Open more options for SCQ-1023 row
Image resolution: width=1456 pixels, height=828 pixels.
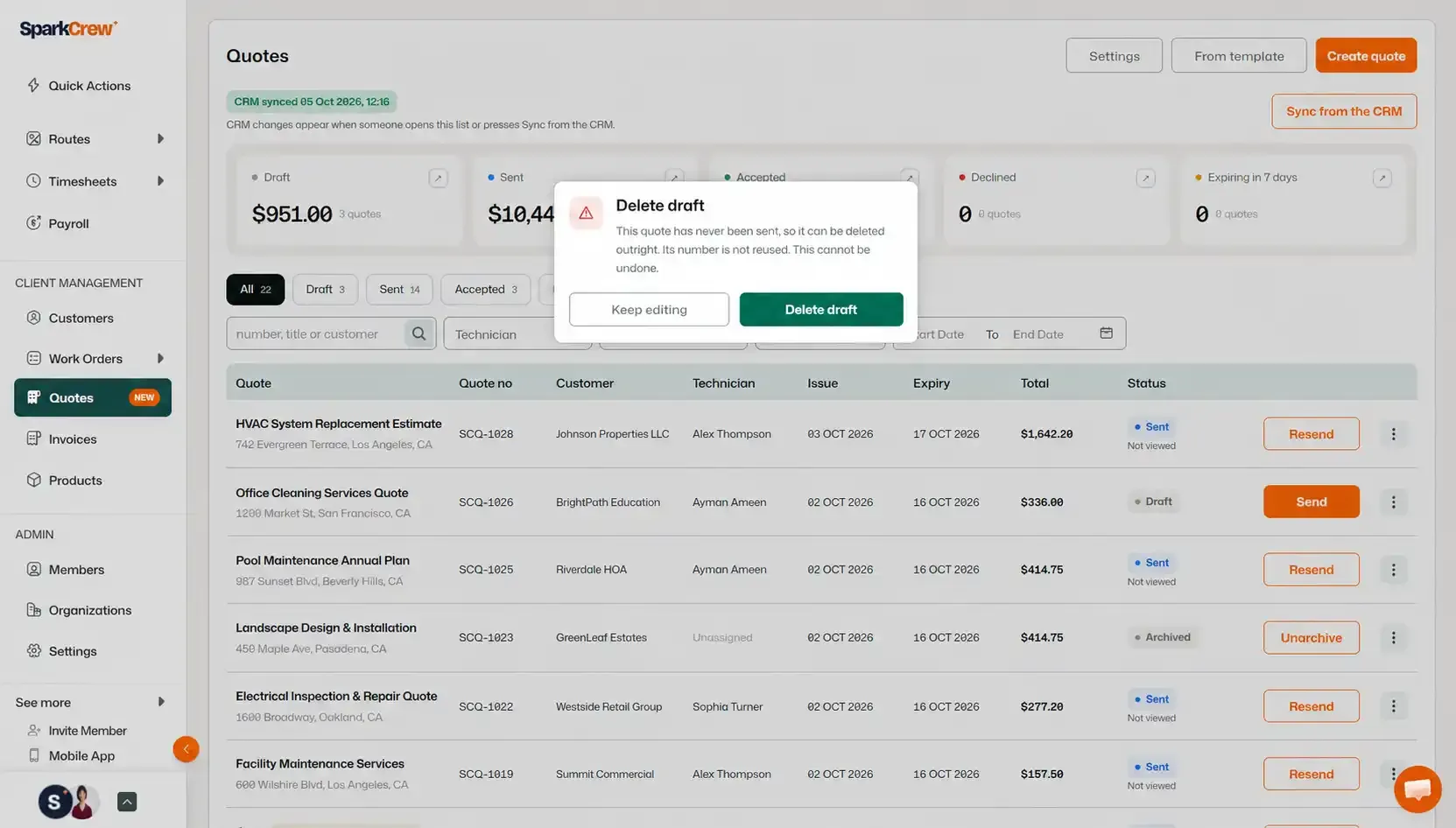tap(1393, 637)
